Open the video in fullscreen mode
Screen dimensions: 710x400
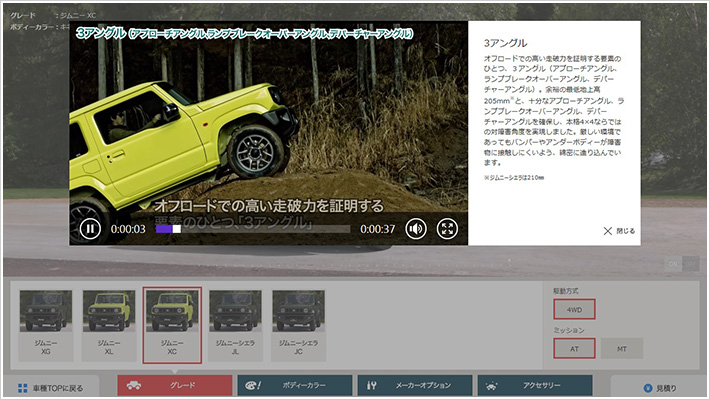pos(447,229)
